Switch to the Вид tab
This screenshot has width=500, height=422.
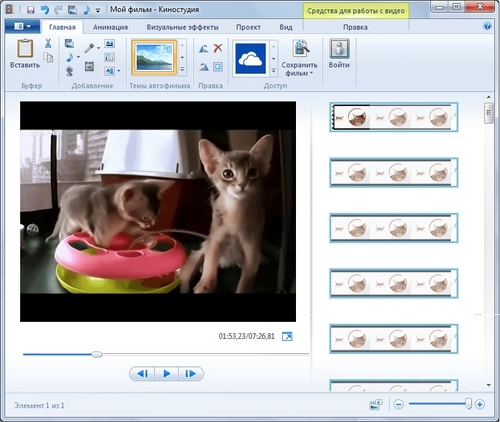coord(286,27)
